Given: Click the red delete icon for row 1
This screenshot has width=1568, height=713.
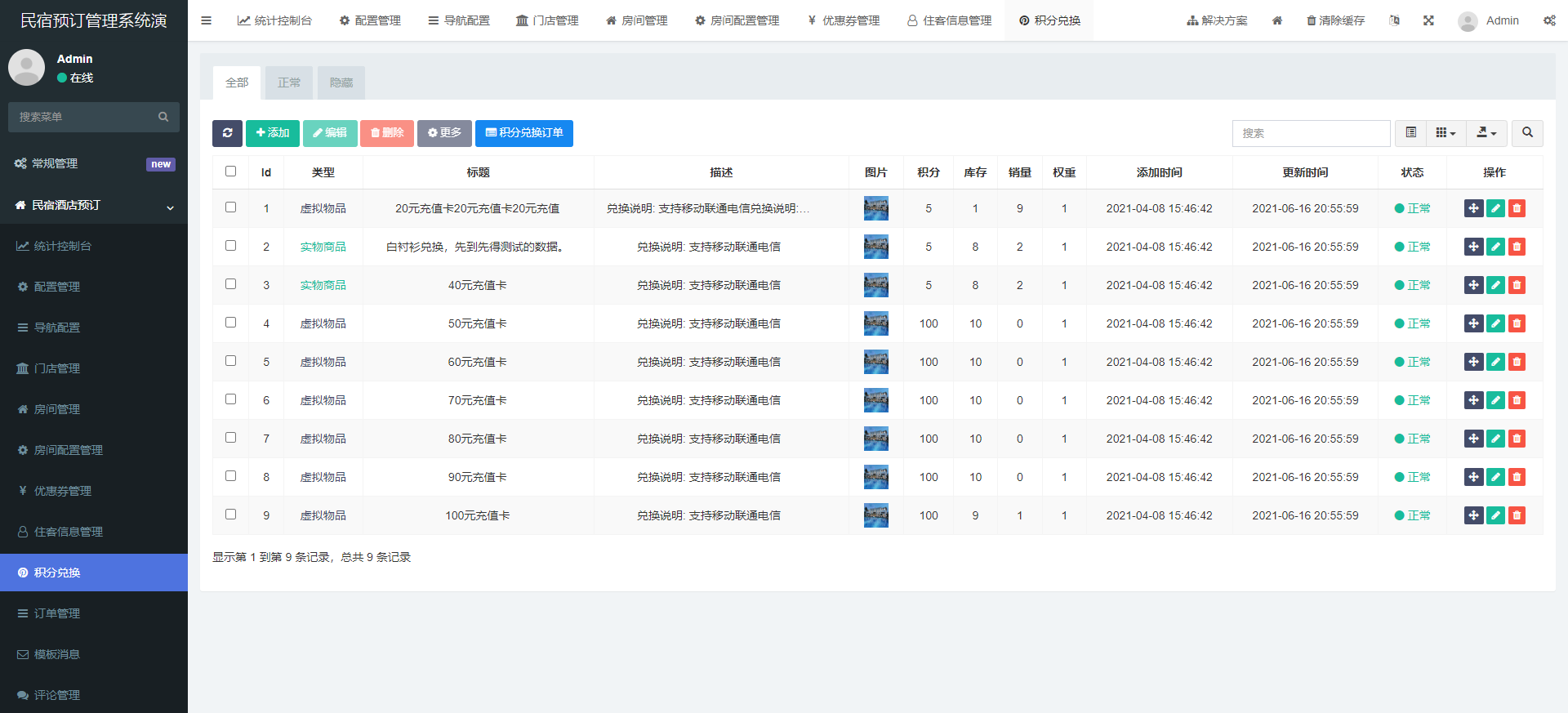Looking at the screenshot, I should (x=1517, y=208).
